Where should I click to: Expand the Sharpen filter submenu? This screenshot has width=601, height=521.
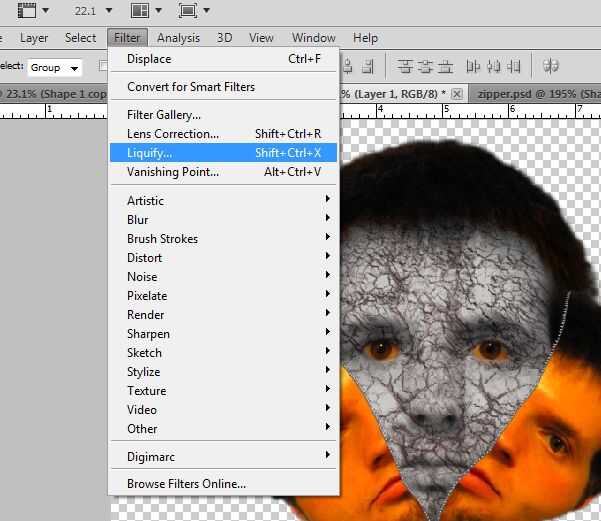(x=223, y=334)
